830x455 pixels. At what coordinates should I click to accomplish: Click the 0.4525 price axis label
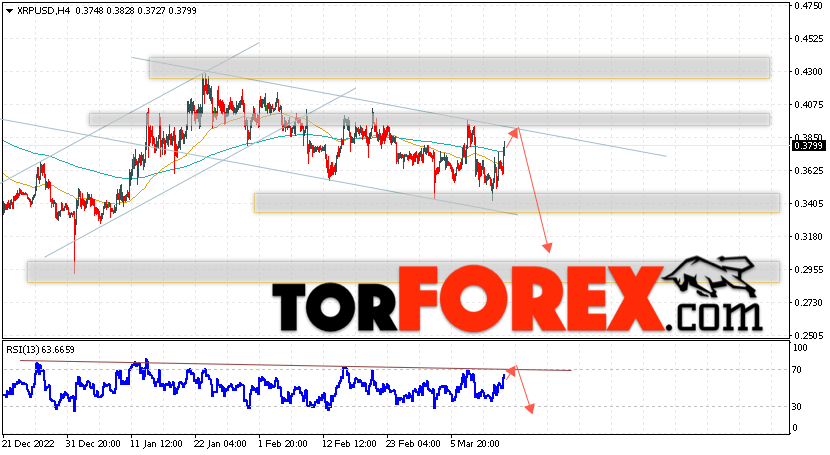click(x=809, y=39)
